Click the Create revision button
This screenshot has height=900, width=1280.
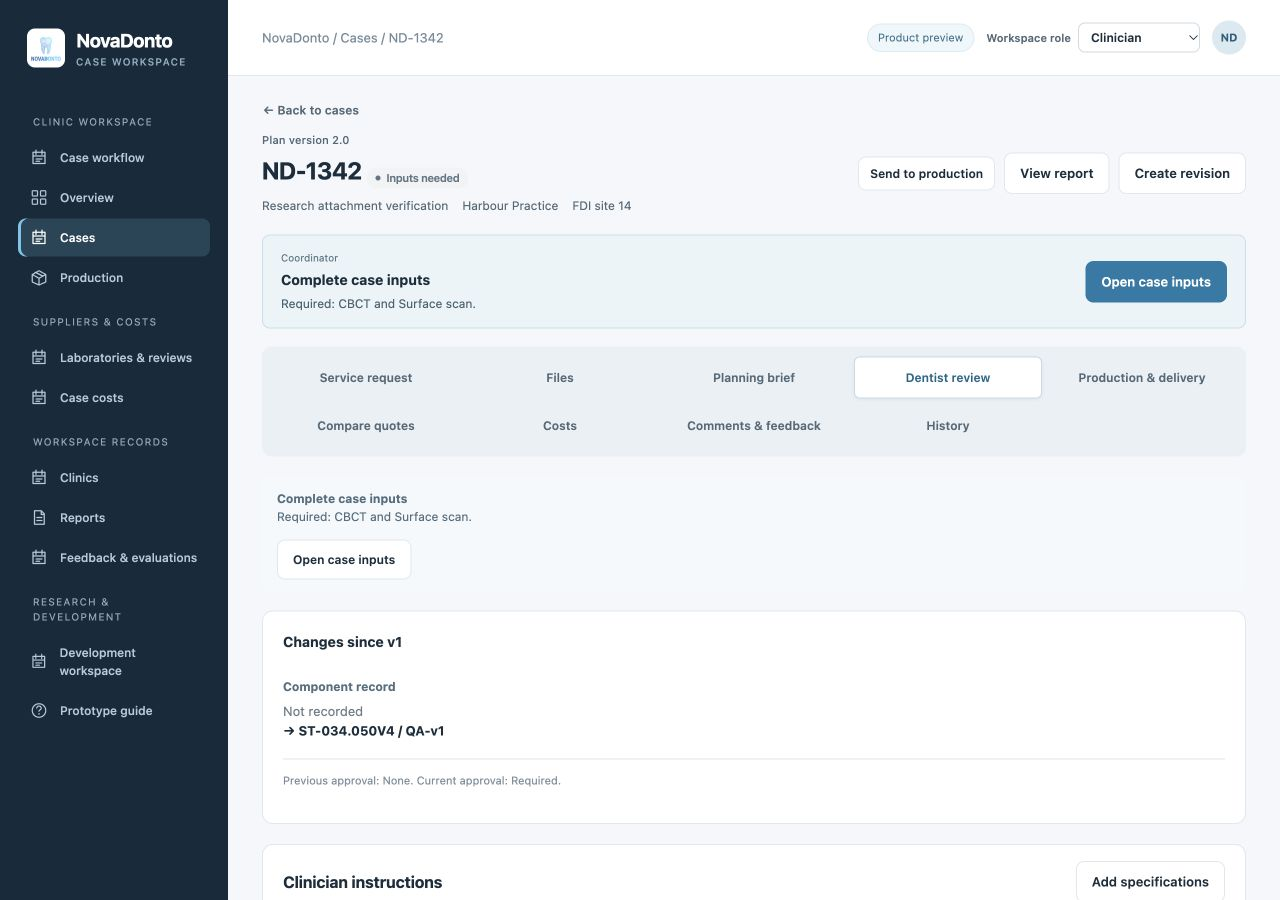[1182, 173]
